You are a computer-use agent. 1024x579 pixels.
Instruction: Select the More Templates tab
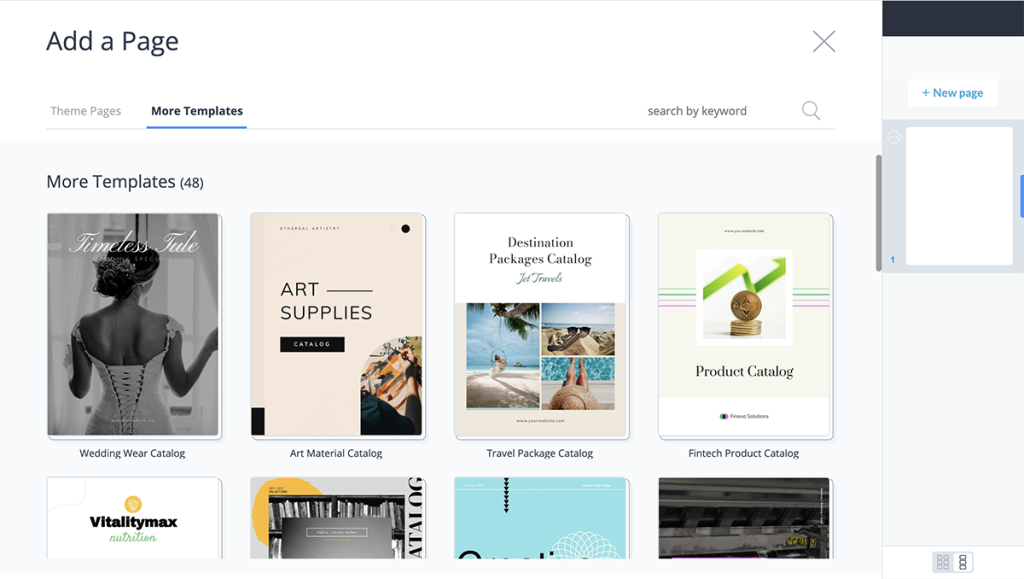[x=196, y=111]
